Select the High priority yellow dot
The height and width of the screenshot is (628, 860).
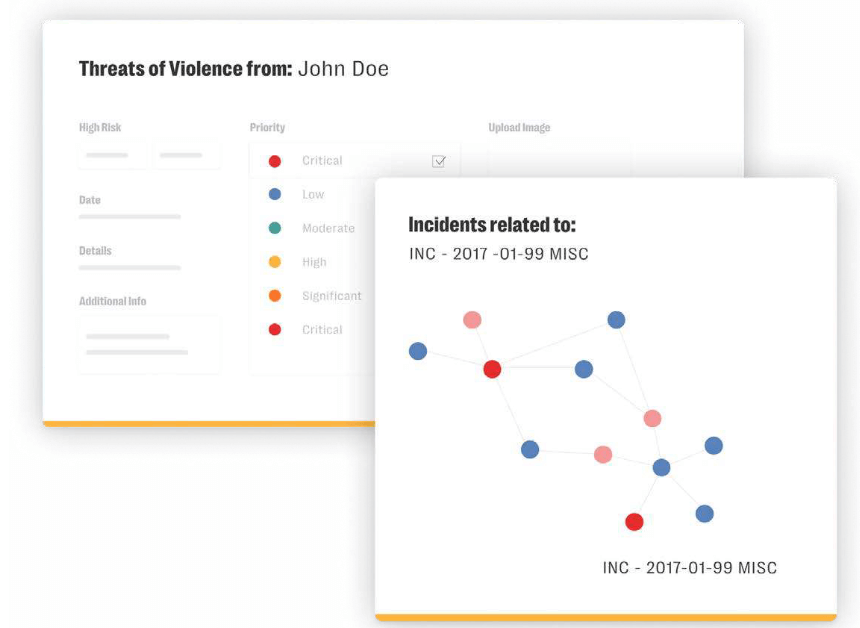tap(274, 262)
